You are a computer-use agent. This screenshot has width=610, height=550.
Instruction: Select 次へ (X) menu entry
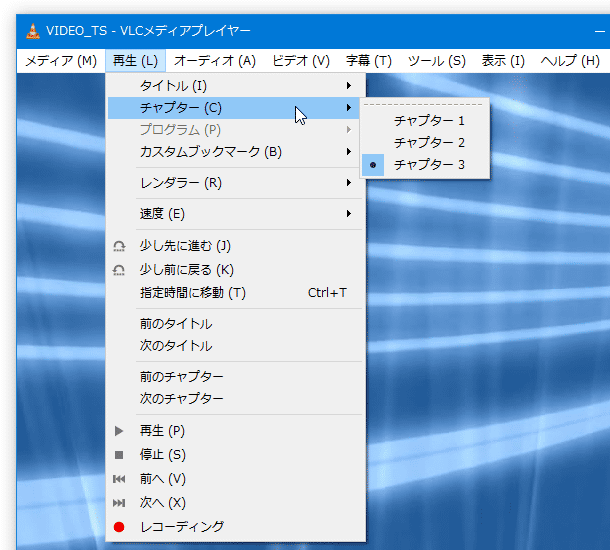coord(235,503)
